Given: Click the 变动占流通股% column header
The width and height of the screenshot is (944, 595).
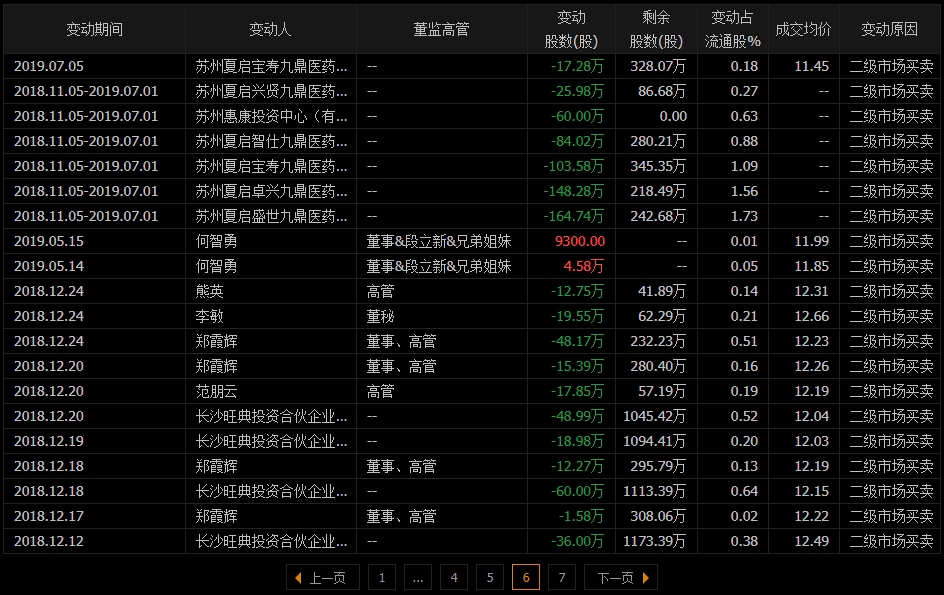Looking at the screenshot, I should coord(733,30).
